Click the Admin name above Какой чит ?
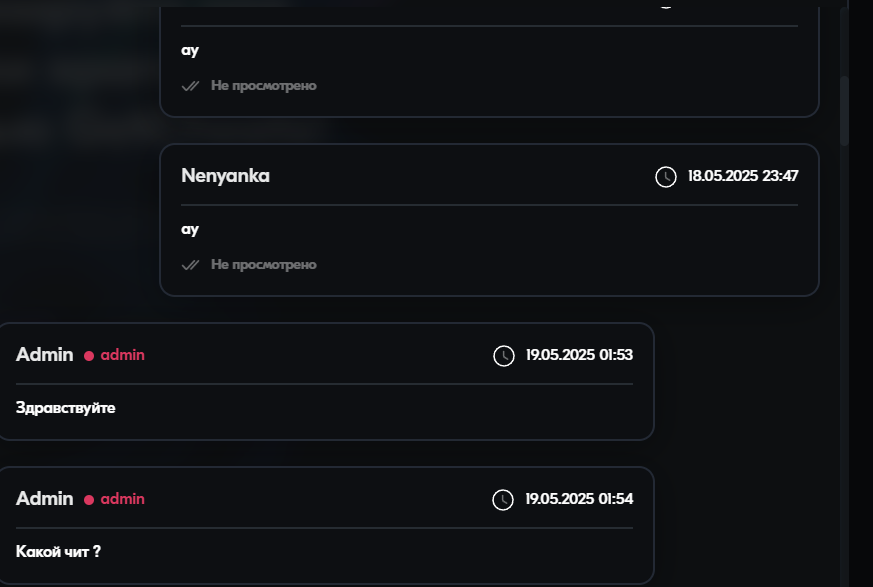The width and height of the screenshot is (873, 587). tap(44, 499)
